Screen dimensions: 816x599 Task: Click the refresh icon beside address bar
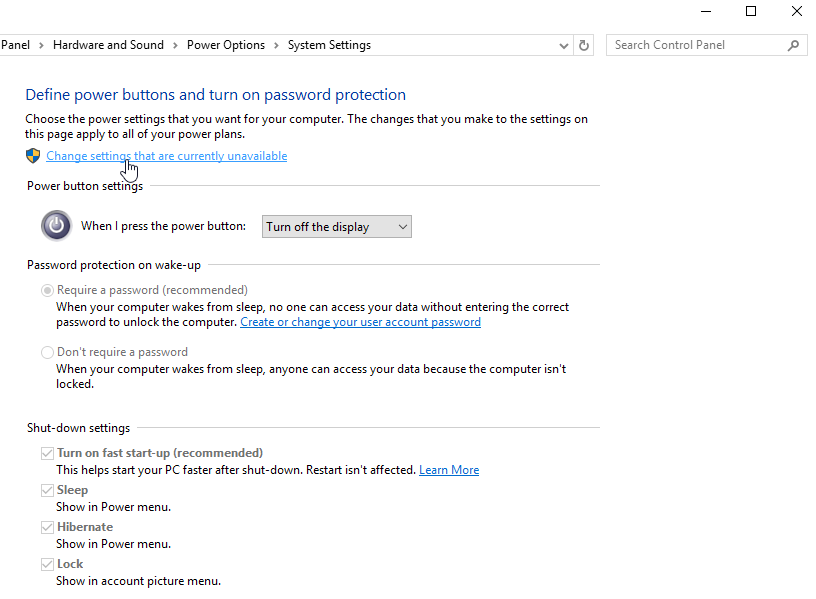585,45
